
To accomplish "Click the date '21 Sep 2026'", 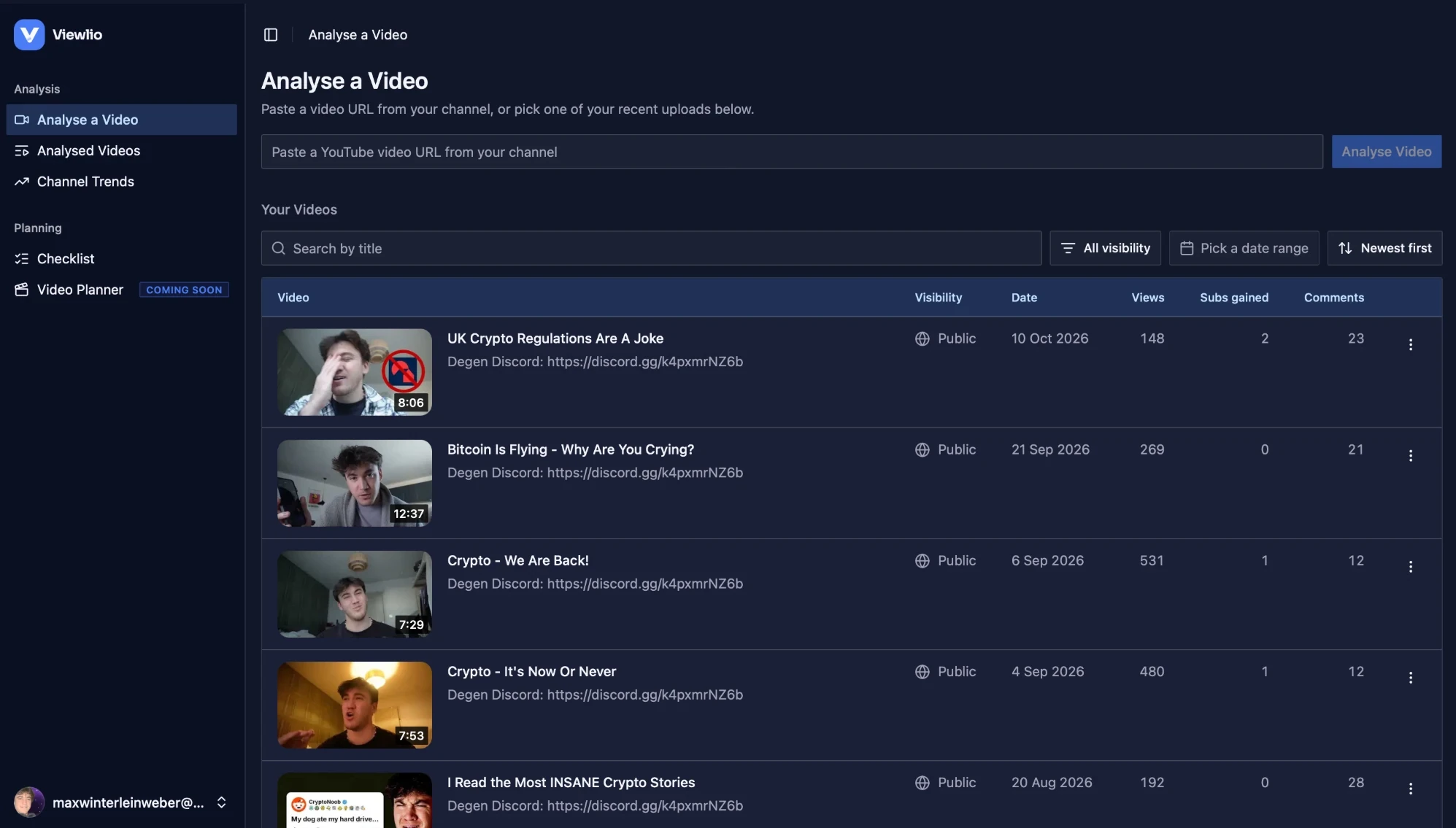I will coord(1050,449).
